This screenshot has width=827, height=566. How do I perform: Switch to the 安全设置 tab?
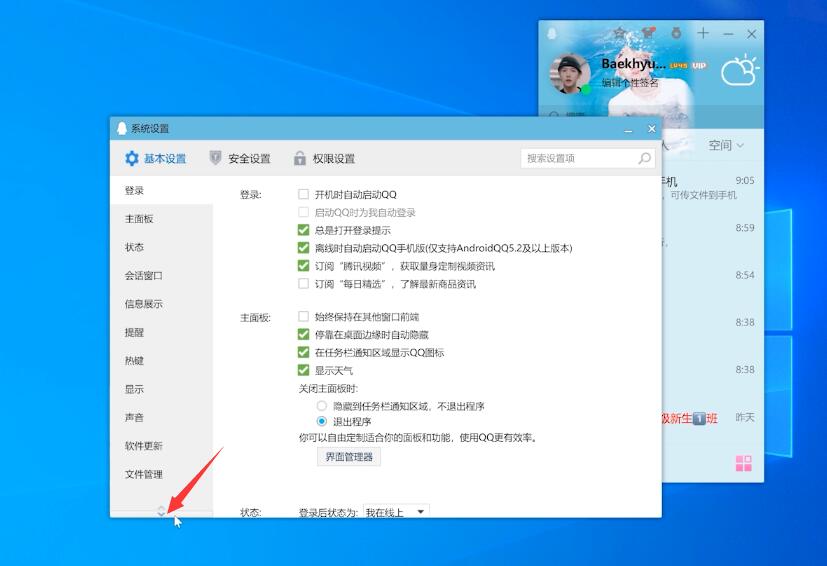pyautogui.click(x=239, y=158)
